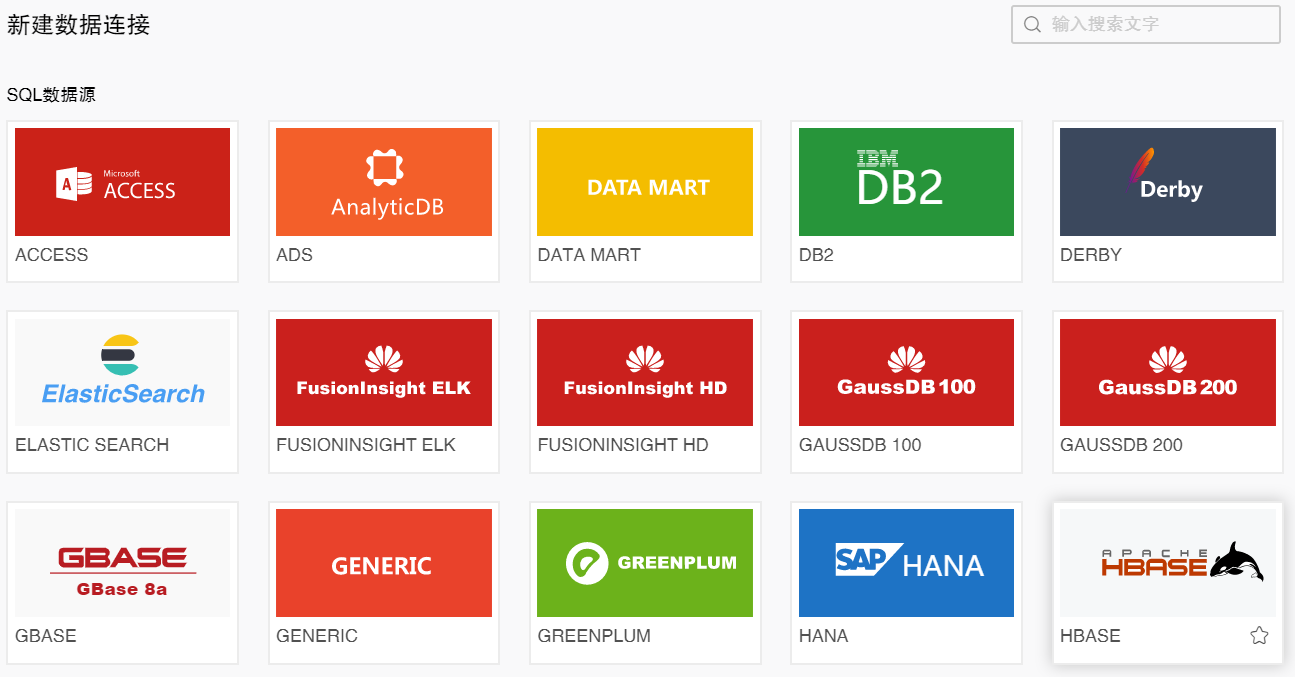Click the GREENPLUM text label
Screen dimensions: 1295x677
click(594, 636)
